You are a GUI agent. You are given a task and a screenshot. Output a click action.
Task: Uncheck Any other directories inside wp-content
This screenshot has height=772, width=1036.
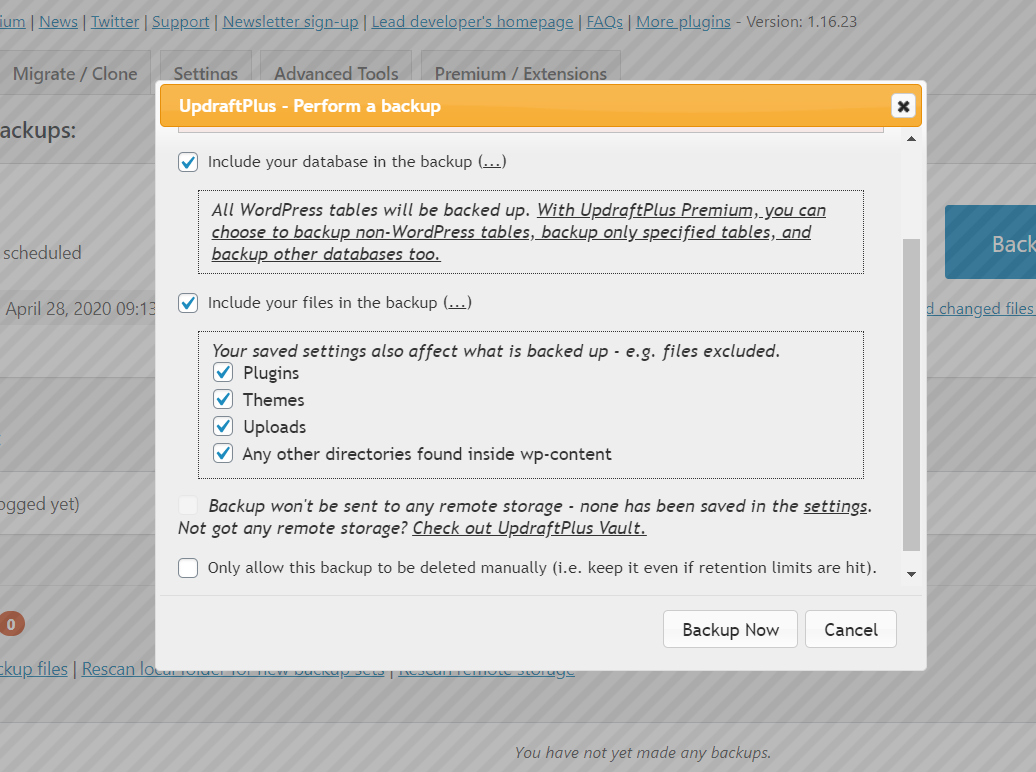pyautogui.click(x=223, y=454)
